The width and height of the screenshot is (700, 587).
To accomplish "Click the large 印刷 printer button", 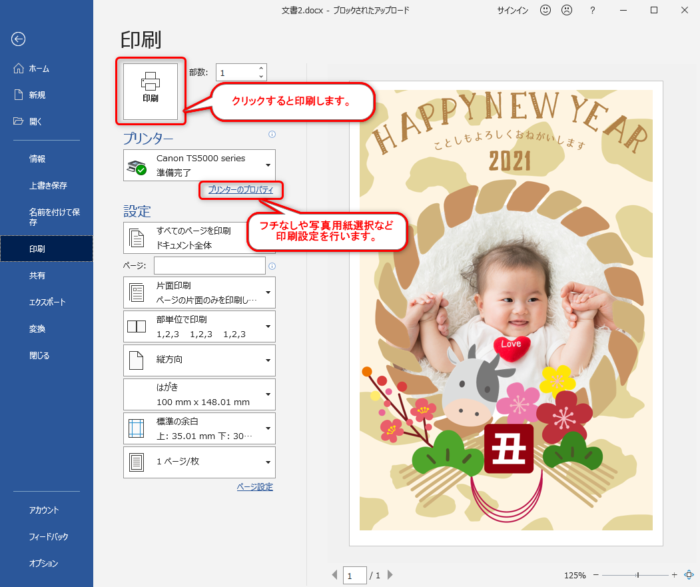I will click(x=150, y=89).
